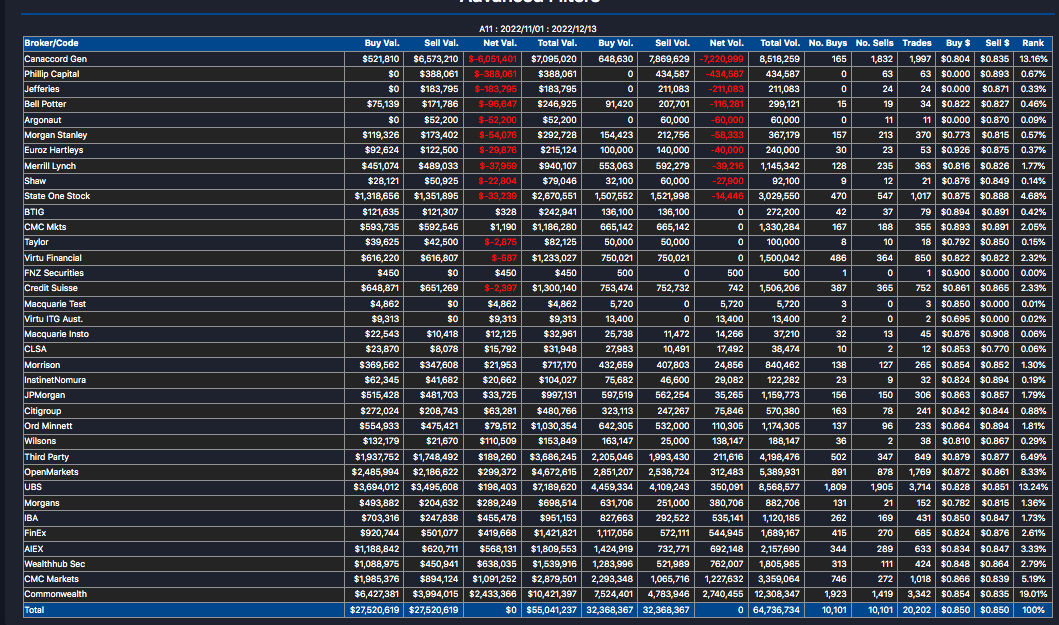Sort by the No. Sells column header
Image resolution: width=1059 pixels, height=625 pixels.
(875, 43)
